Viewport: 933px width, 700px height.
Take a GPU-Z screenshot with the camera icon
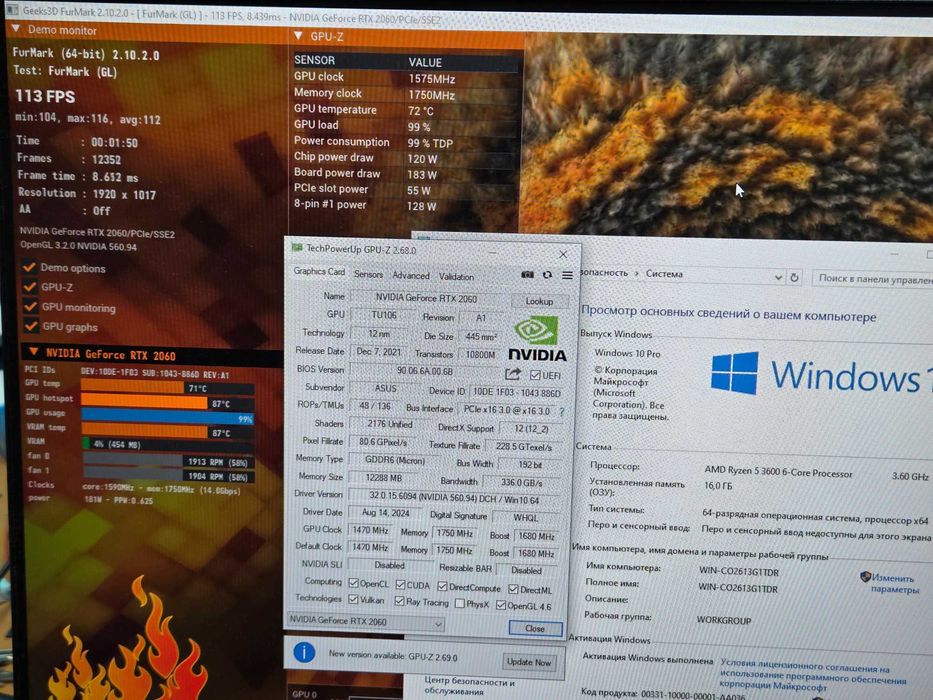pos(527,274)
